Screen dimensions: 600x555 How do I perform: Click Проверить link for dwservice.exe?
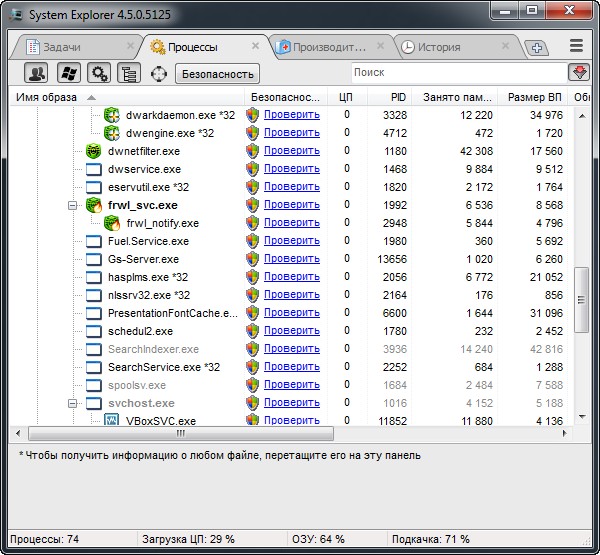[291, 169]
